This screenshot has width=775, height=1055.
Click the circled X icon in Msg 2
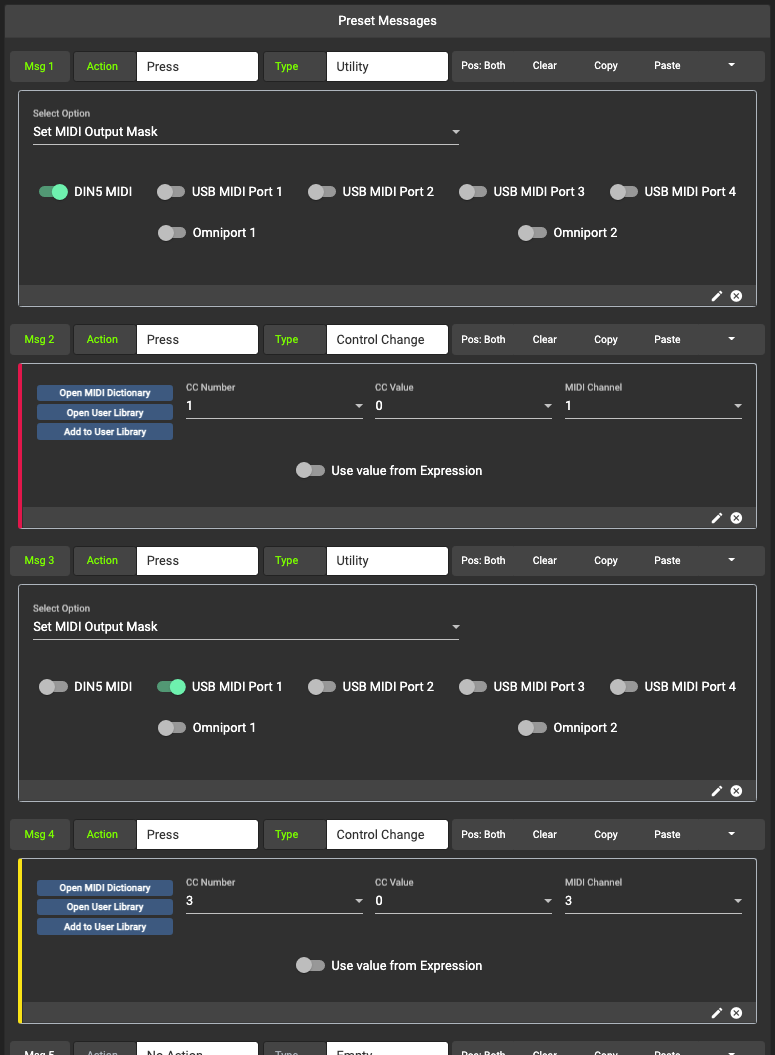(736, 518)
